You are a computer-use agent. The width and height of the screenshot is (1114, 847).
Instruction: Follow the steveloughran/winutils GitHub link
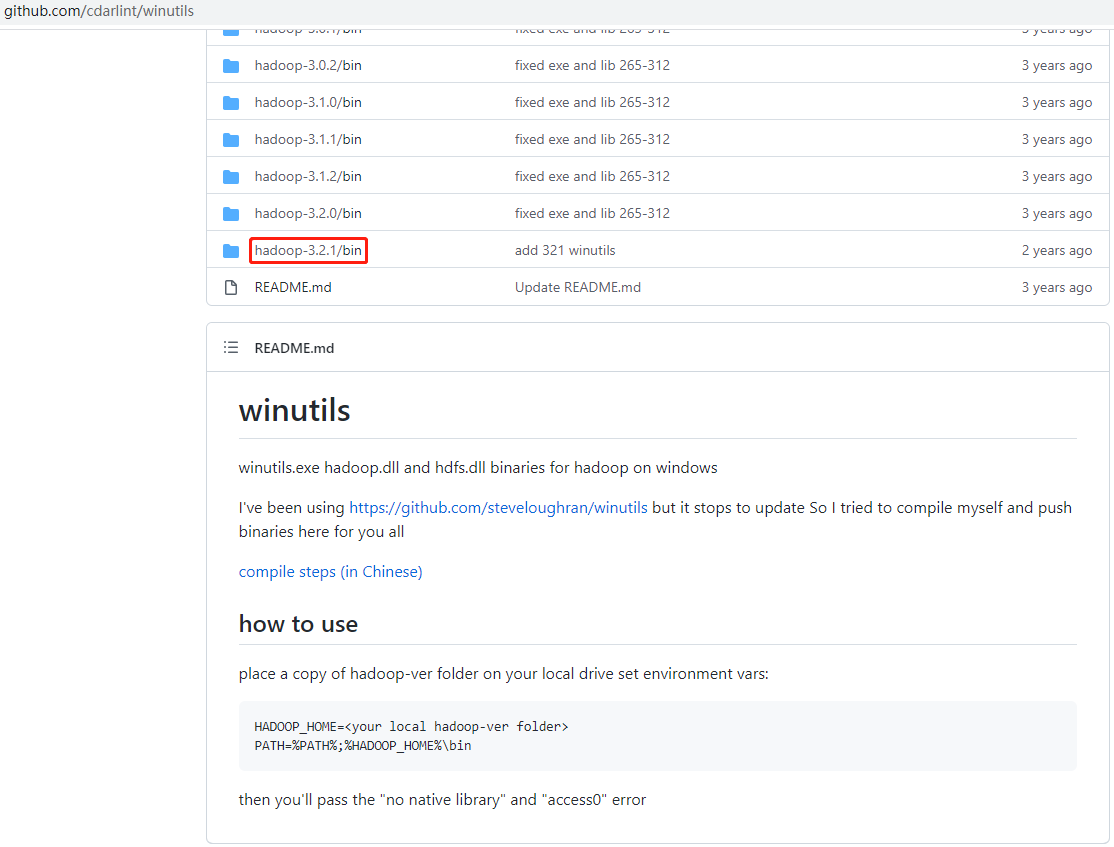coord(498,508)
